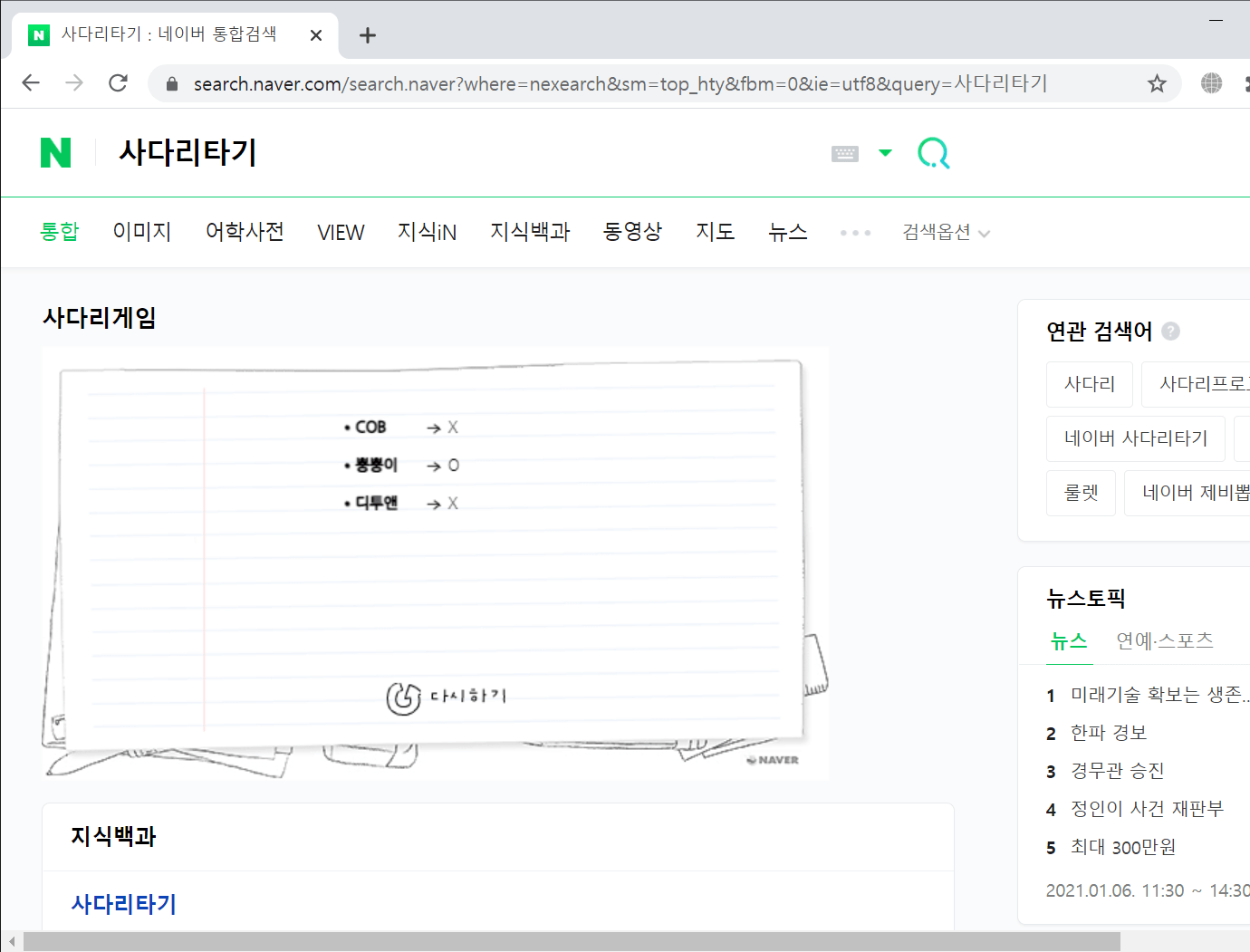Minimize the browser window
This screenshot has height=952, width=1250.
coord(1216,19)
